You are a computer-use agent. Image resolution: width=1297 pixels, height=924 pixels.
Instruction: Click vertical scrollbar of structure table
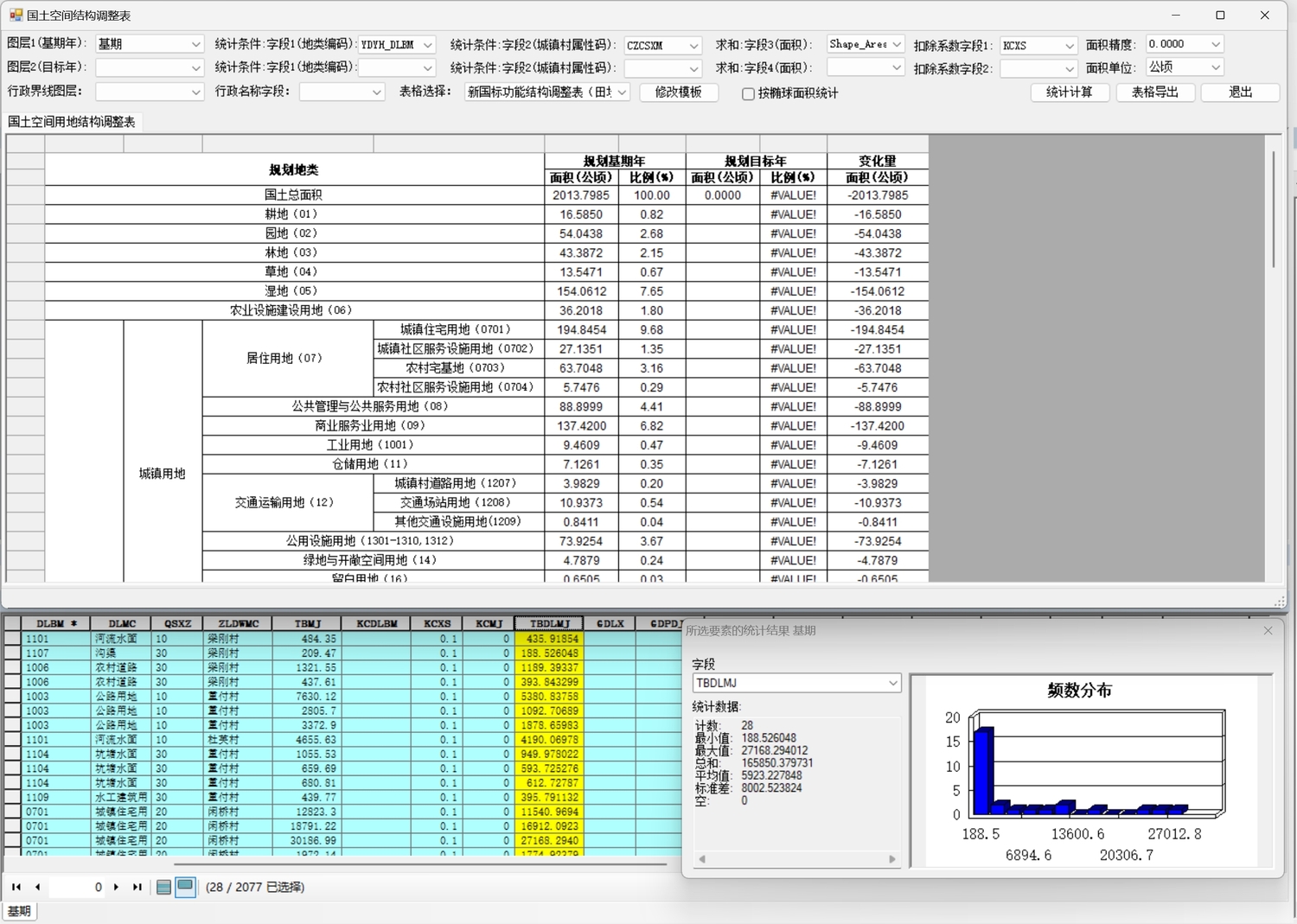(1274, 209)
